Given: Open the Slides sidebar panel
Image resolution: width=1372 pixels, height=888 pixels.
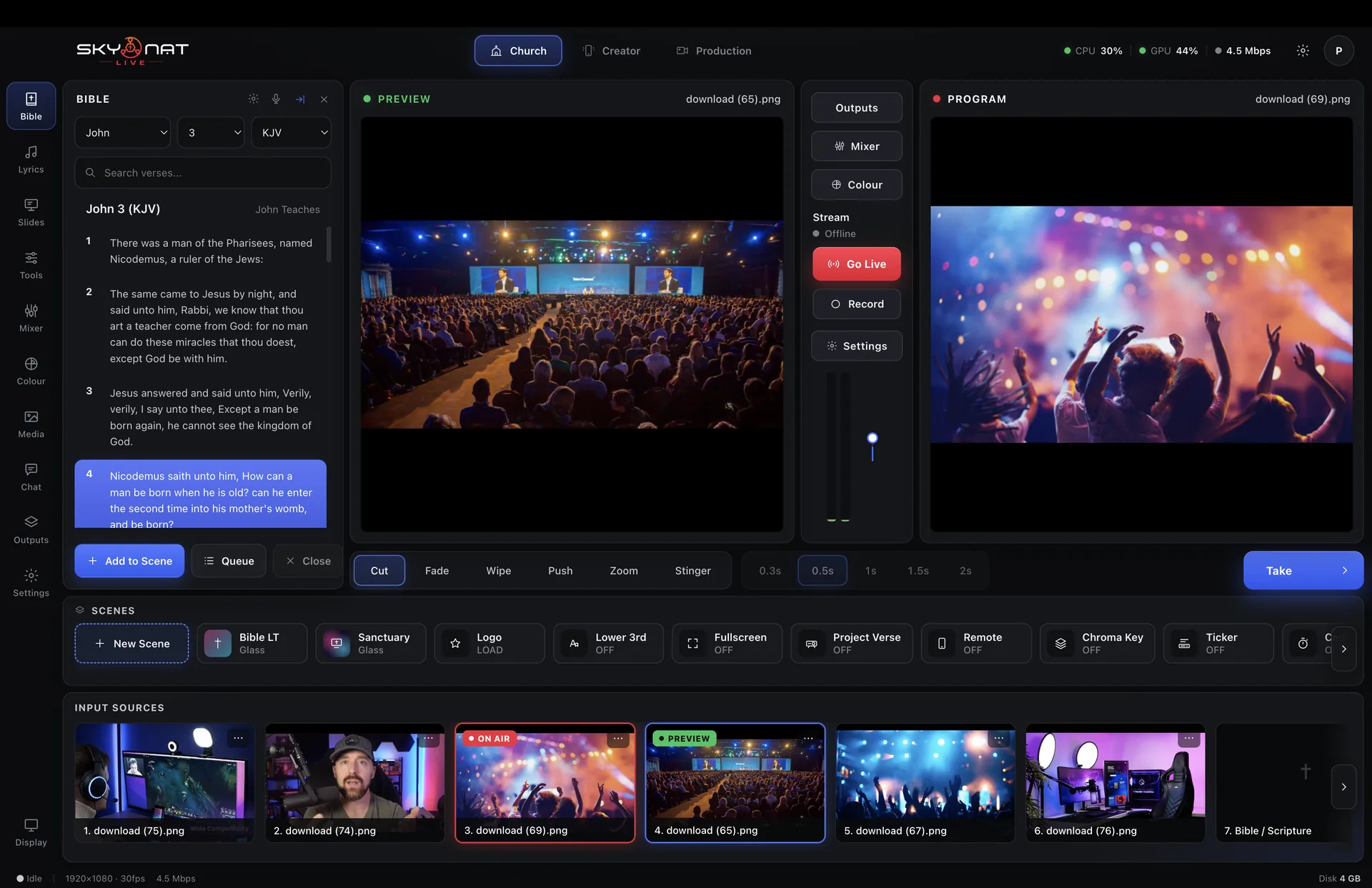Looking at the screenshot, I should point(31,212).
